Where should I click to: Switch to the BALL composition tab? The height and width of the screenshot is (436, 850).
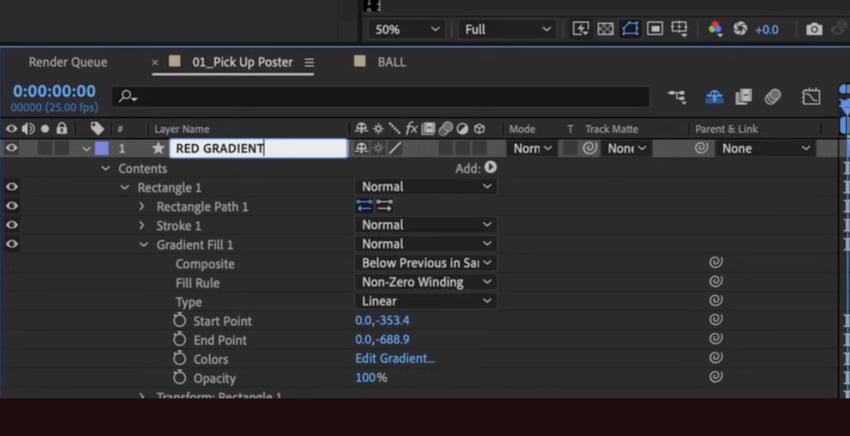coord(391,62)
